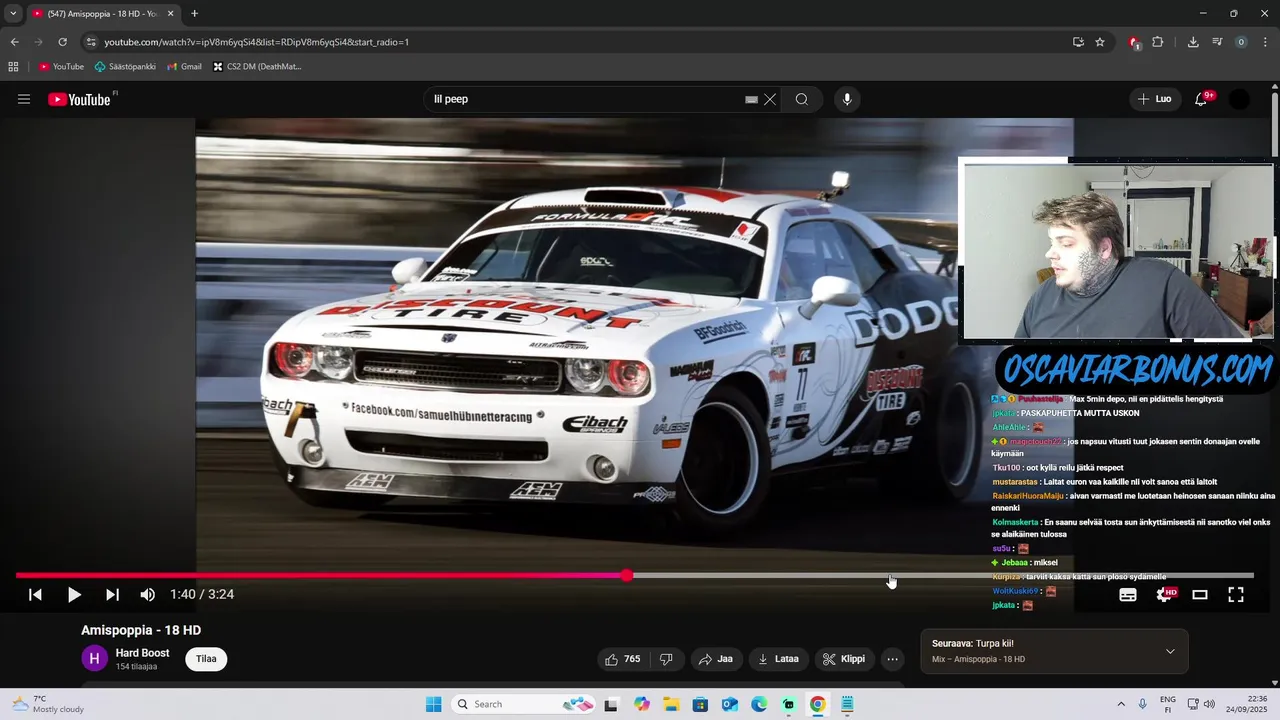Skip to the previous video

click(35, 594)
